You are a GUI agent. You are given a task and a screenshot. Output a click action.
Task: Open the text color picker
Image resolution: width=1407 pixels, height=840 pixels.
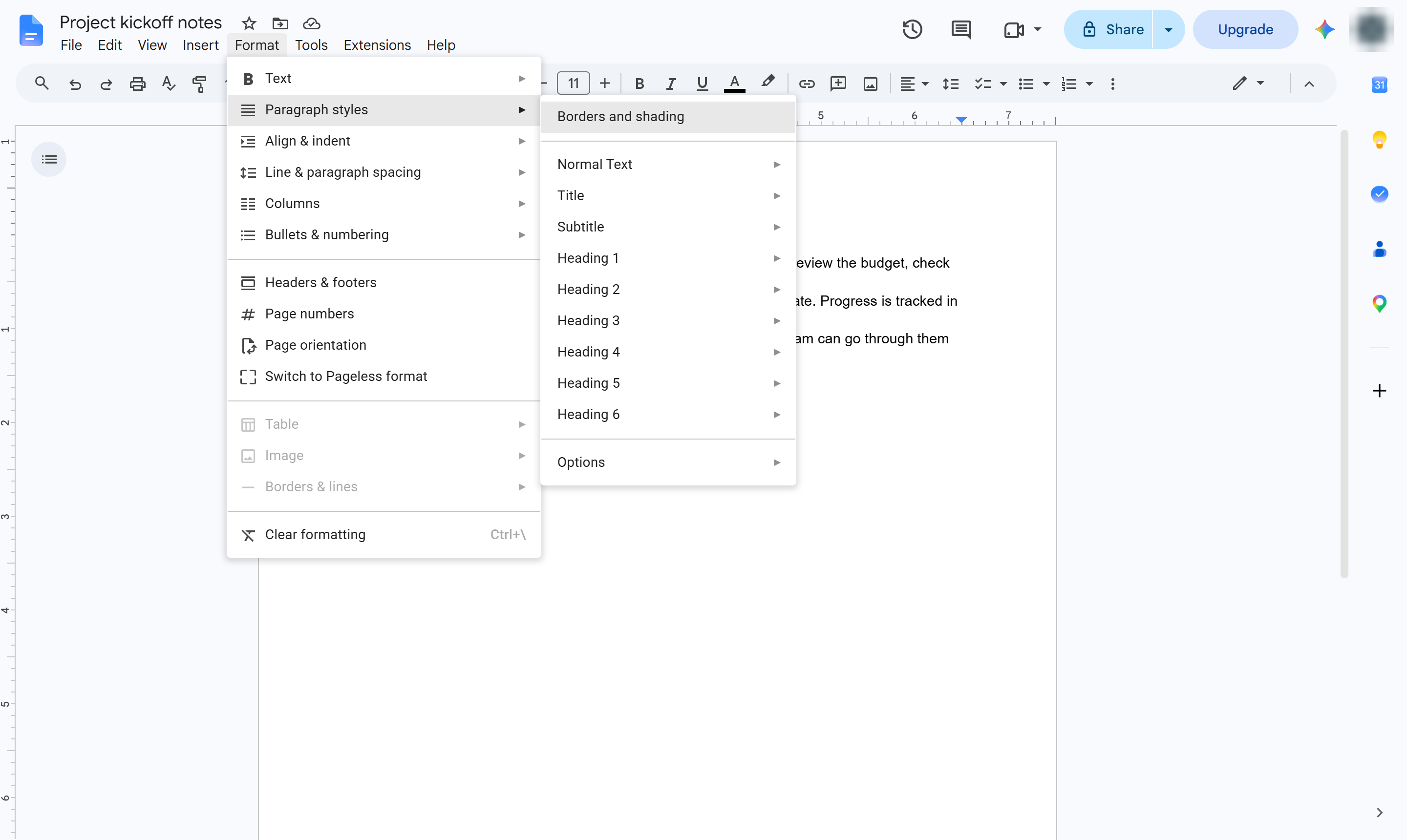(734, 84)
